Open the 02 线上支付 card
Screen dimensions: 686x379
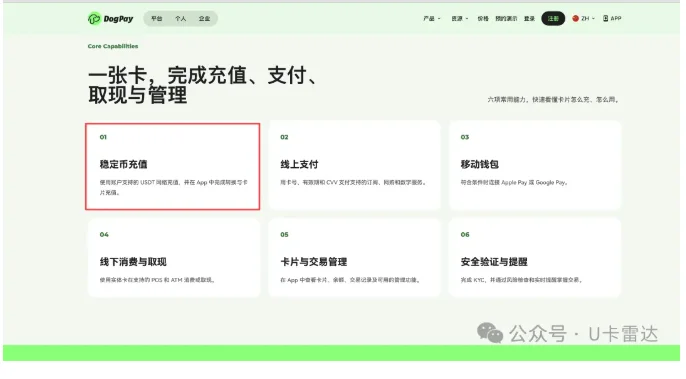tap(355, 165)
